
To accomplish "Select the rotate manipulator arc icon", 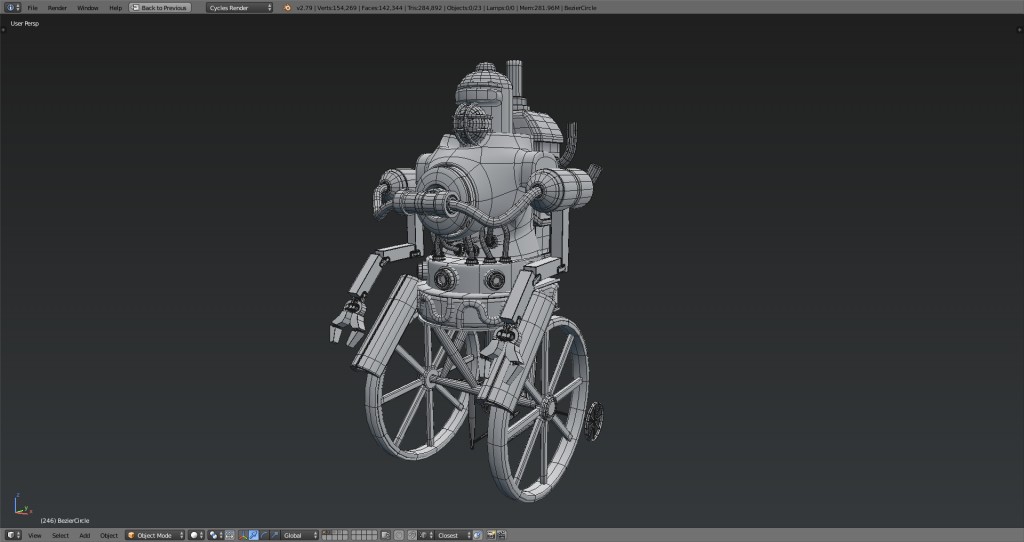I will pyautogui.click(x=263, y=535).
